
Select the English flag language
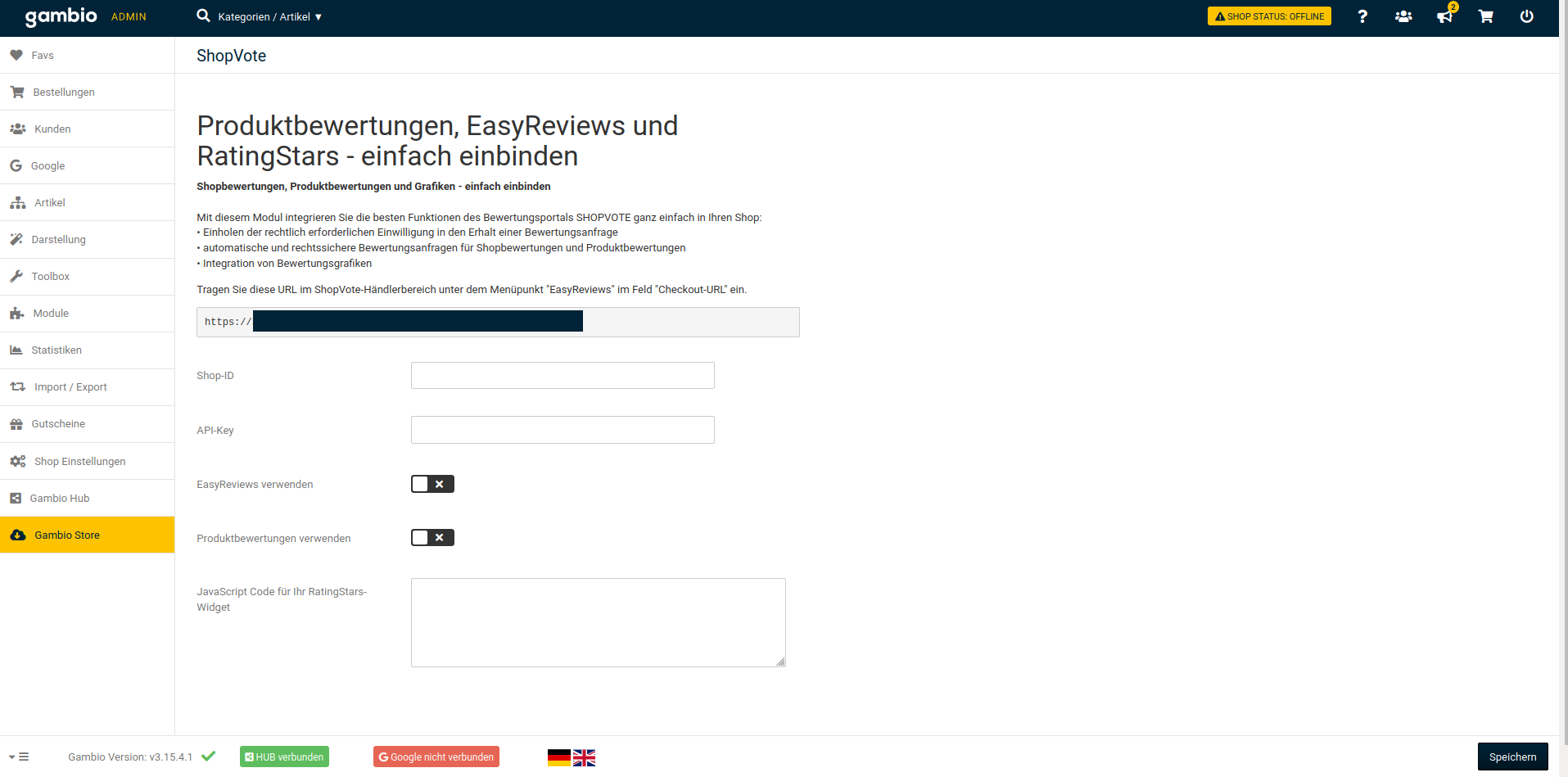tap(584, 757)
